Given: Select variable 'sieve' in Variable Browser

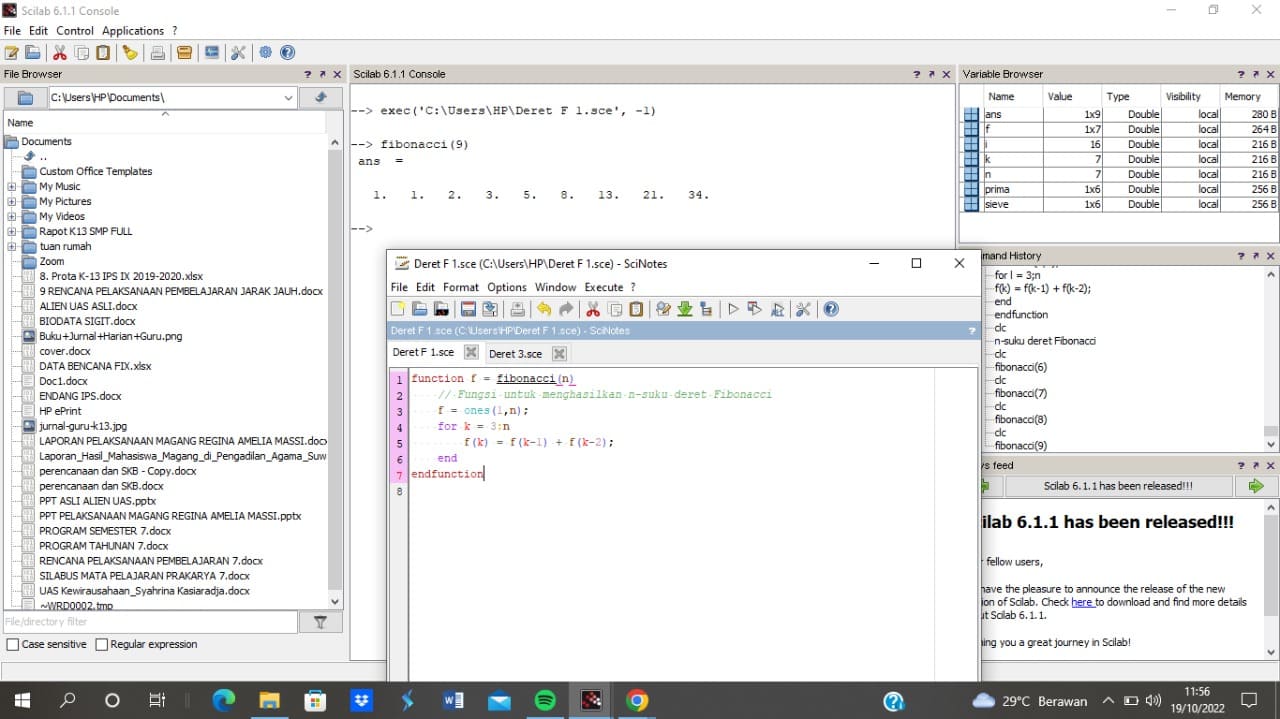Looking at the screenshot, I should (x=1119, y=204).
